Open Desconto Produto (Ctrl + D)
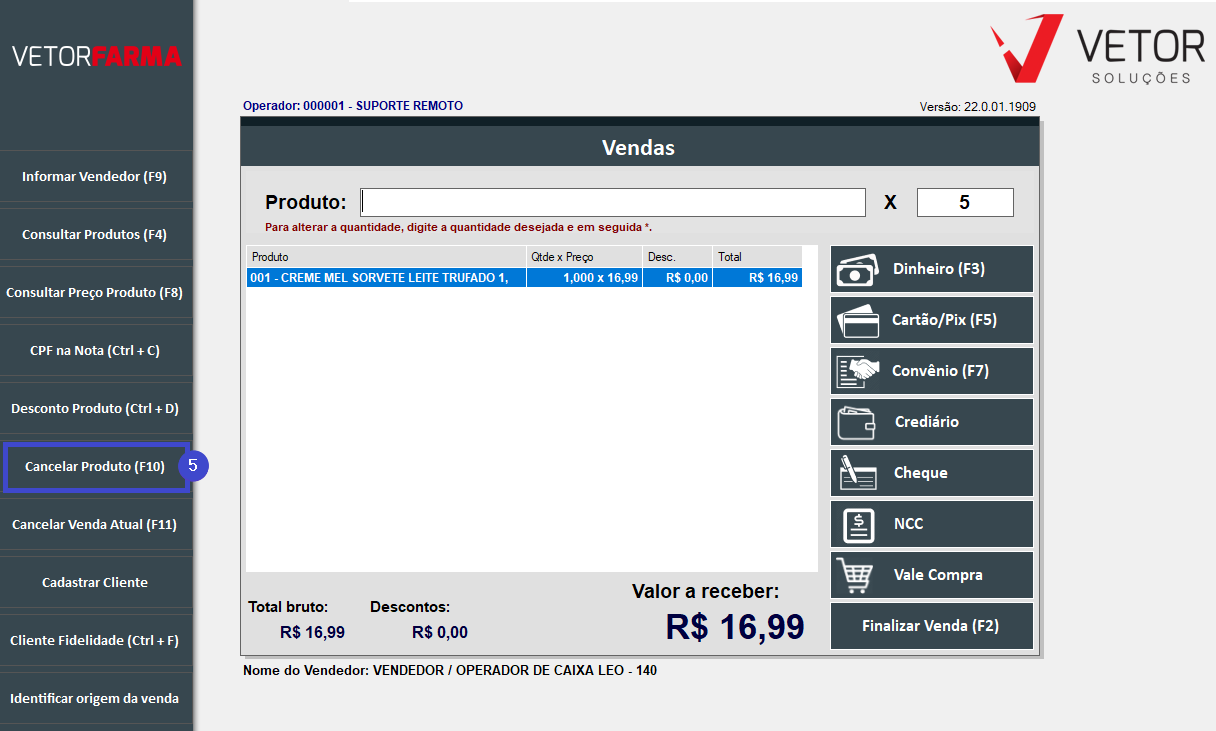 [95, 408]
